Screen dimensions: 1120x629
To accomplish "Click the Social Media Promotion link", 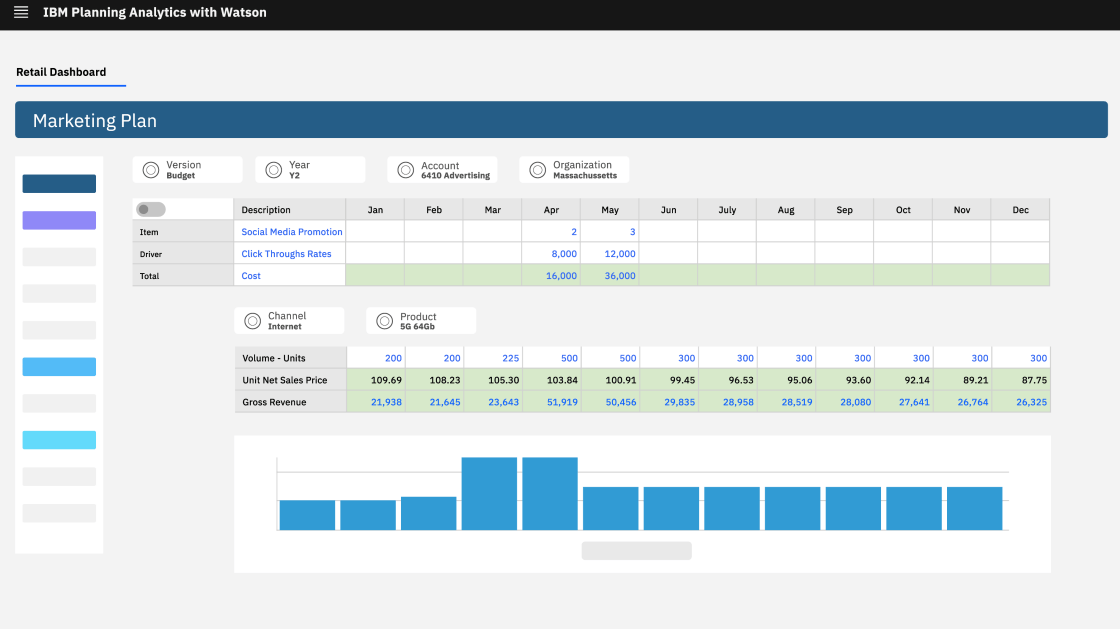I will pos(291,232).
